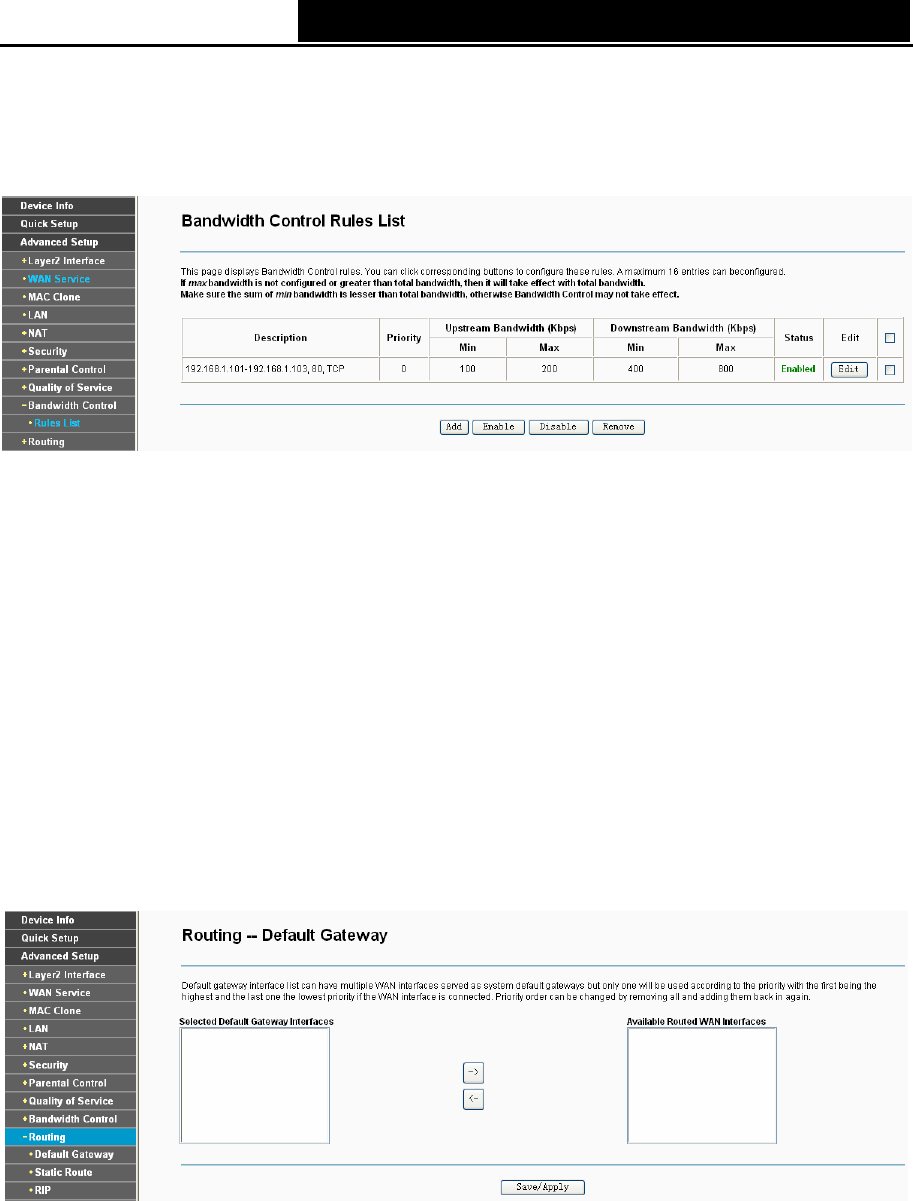Tick the select-all checkbox in table header
The width and height of the screenshot is (913, 1201).
889,338
